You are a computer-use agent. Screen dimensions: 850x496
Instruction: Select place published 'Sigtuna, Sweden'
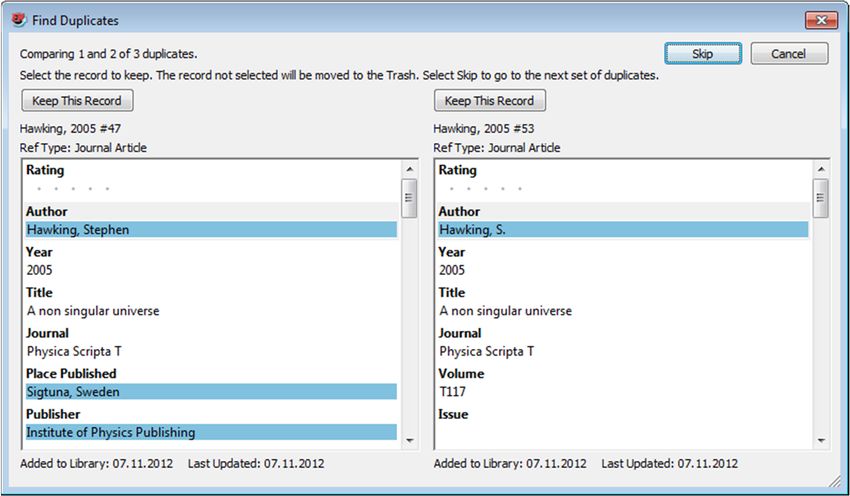[211, 392]
